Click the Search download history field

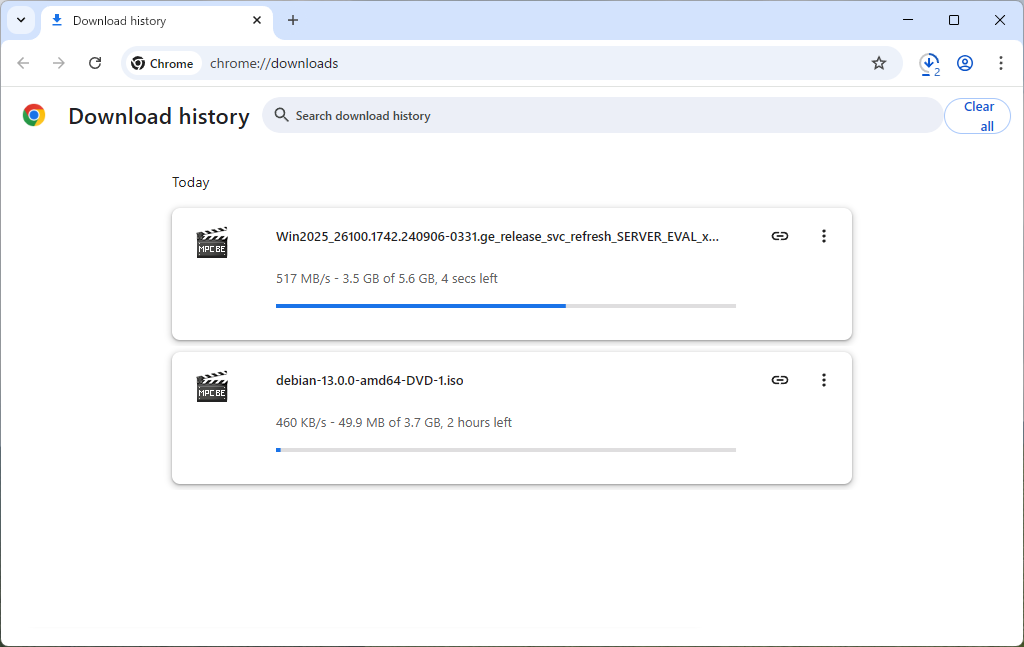[602, 116]
